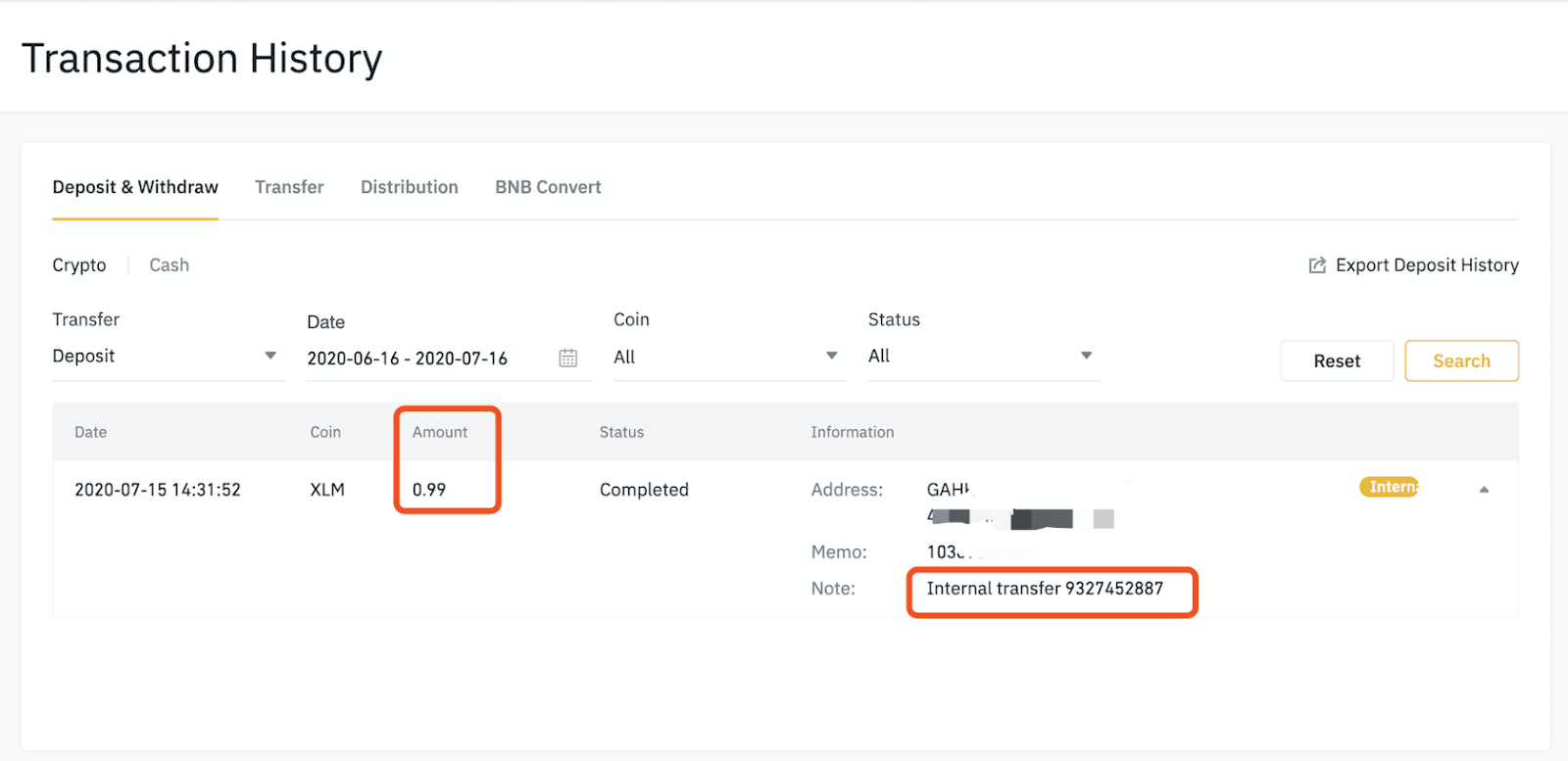This screenshot has width=1568, height=761.
Task: Click the Date column header
Action: pyautogui.click(x=90, y=432)
